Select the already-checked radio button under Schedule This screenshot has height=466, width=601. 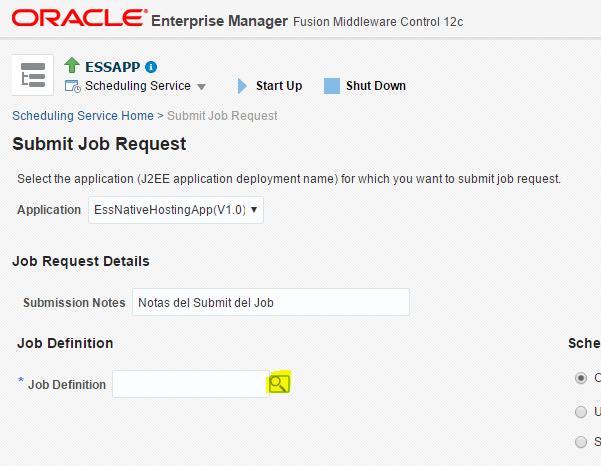[x=581, y=378]
